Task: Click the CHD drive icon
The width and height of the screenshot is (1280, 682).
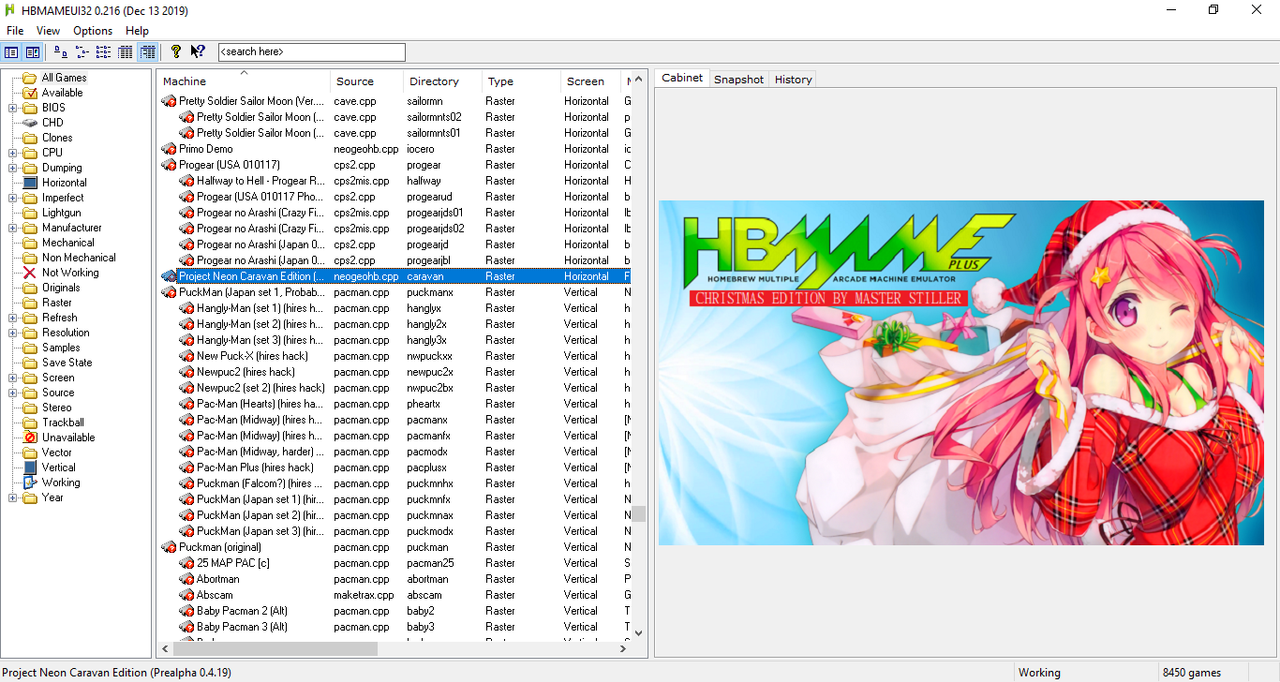Action: (x=30, y=123)
